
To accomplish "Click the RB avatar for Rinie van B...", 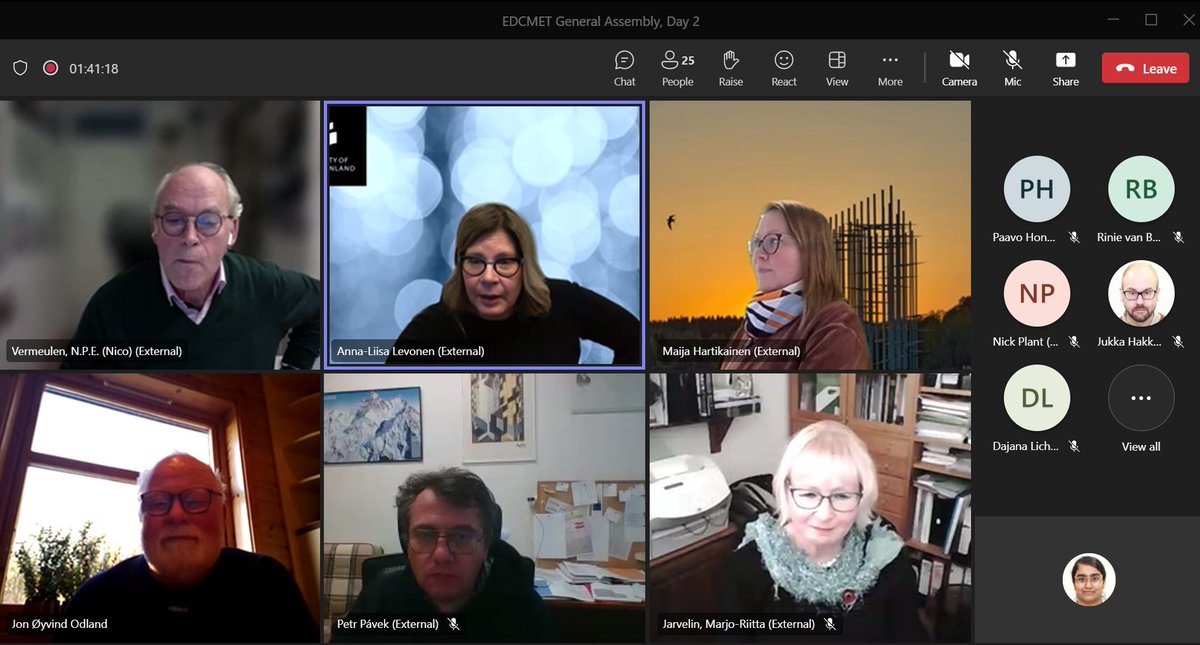I will tap(1141, 189).
